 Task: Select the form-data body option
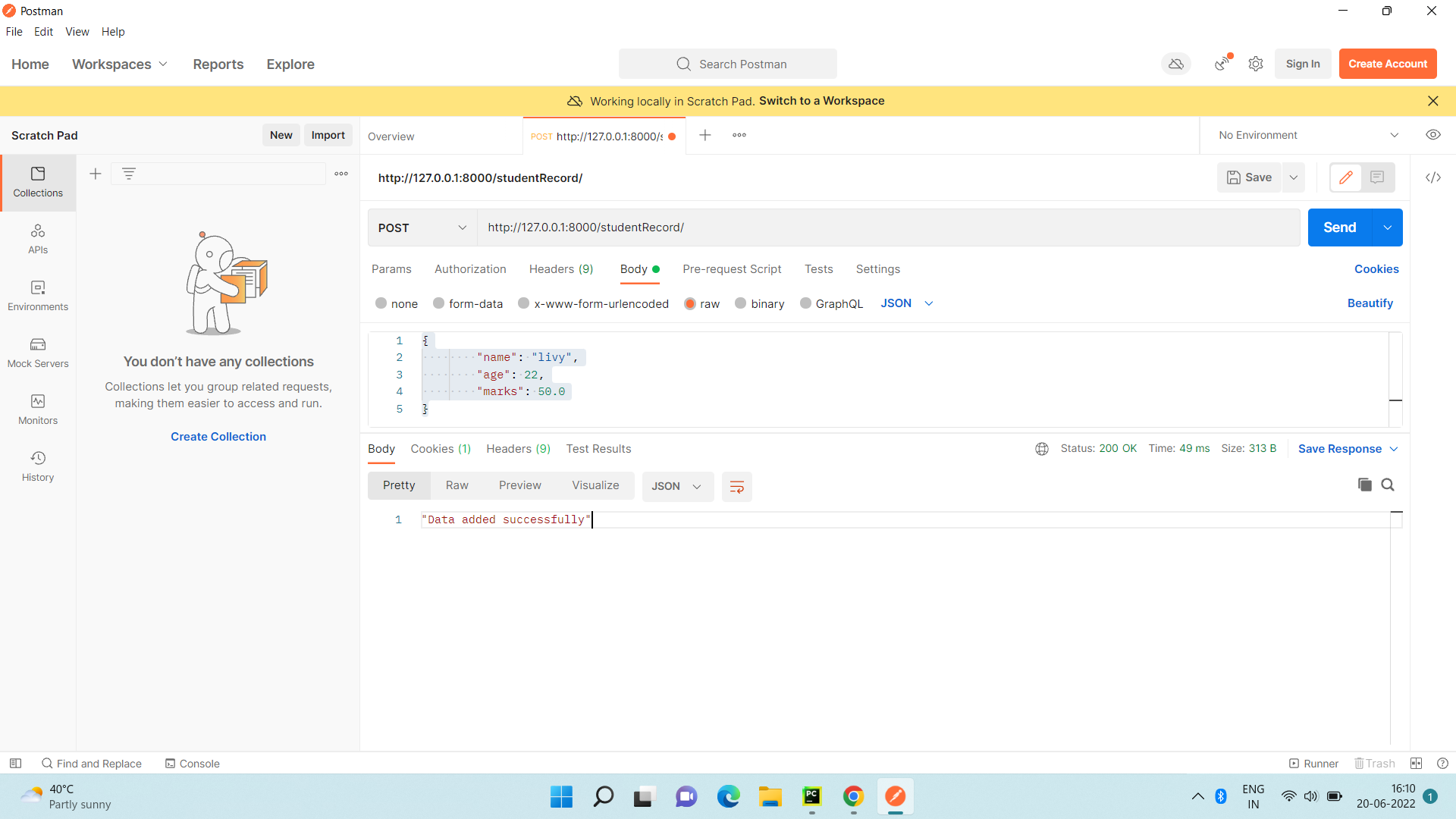(x=468, y=303)
